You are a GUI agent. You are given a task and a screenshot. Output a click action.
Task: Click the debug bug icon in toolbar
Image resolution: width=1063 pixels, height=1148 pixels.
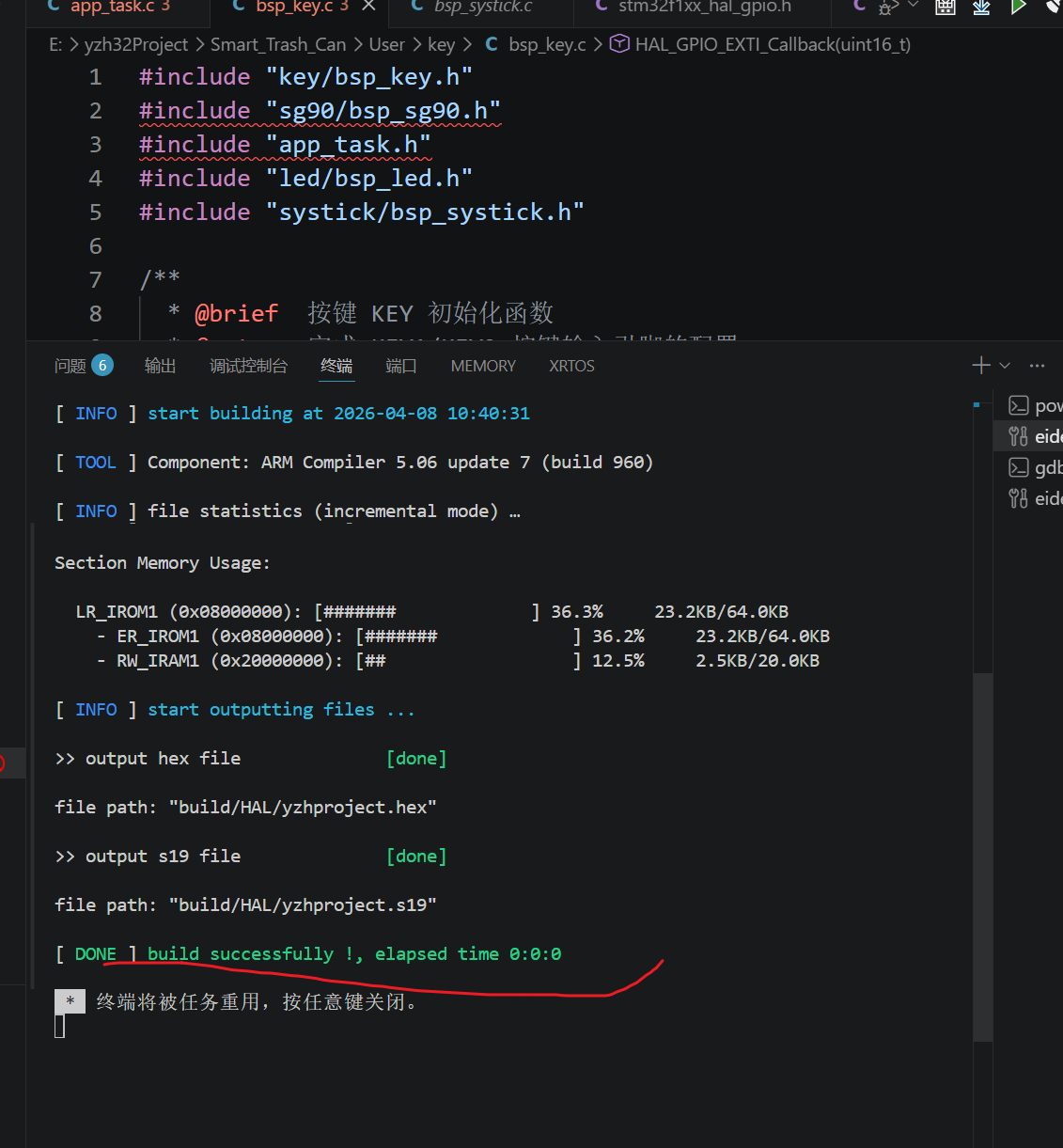885,8
